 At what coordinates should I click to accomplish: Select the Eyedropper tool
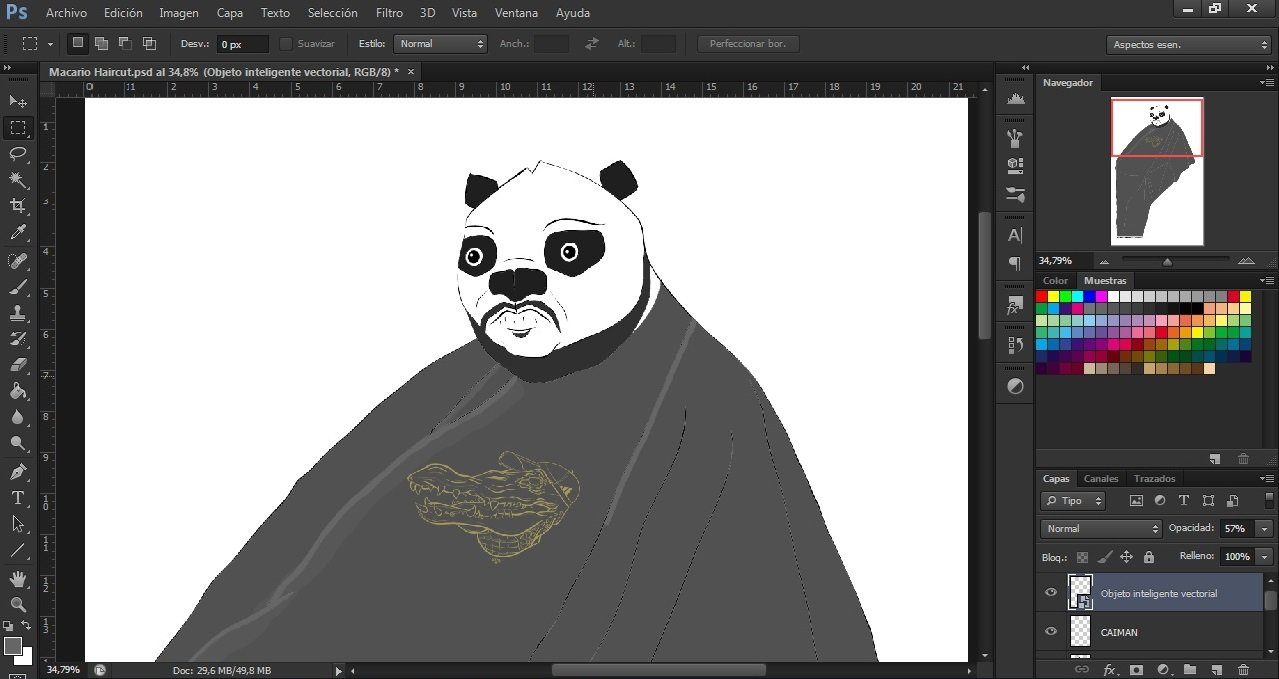(x=18, y=232)
